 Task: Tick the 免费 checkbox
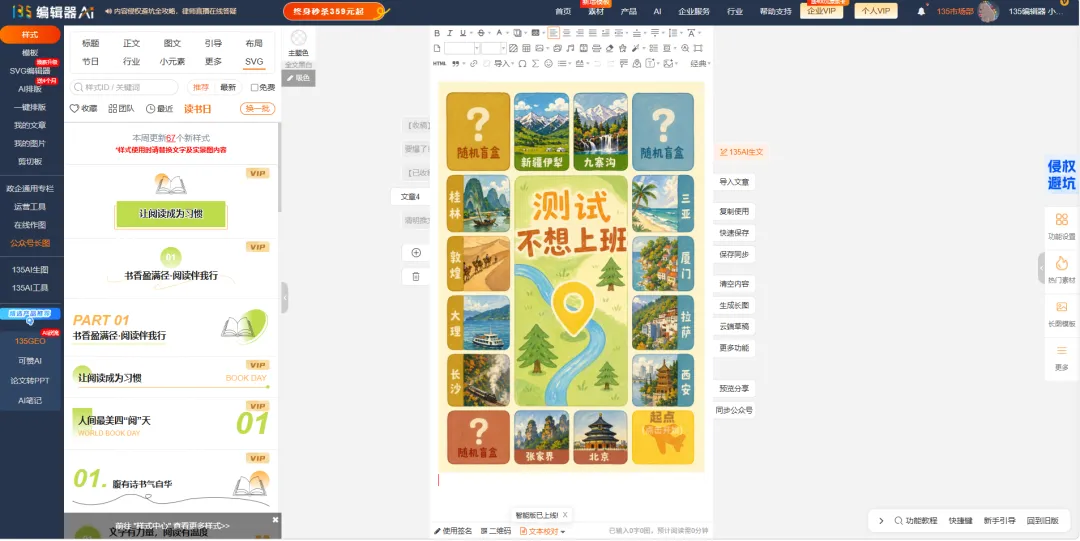[254, 88]
